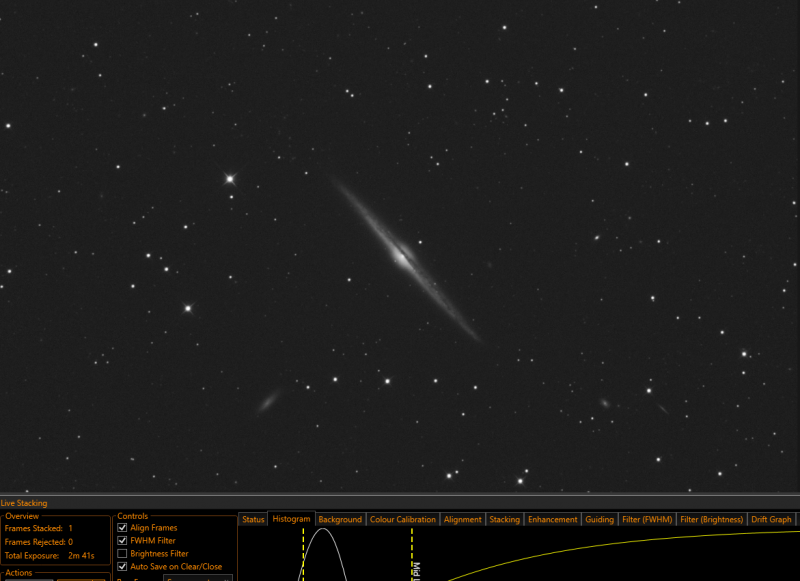
Task: Click the Controls group label
Action: [133, 516]
